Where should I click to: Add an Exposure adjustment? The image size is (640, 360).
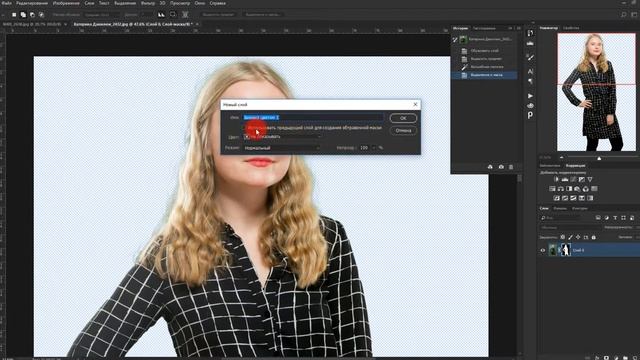coord(582,179)
